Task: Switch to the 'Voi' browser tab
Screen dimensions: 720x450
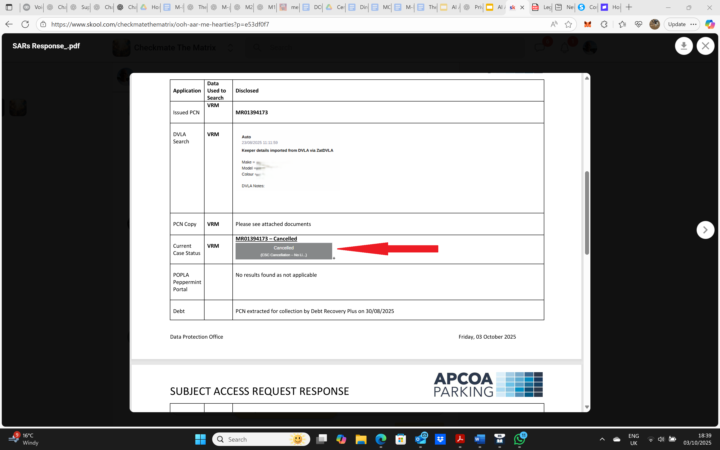Action: [33, 7]
